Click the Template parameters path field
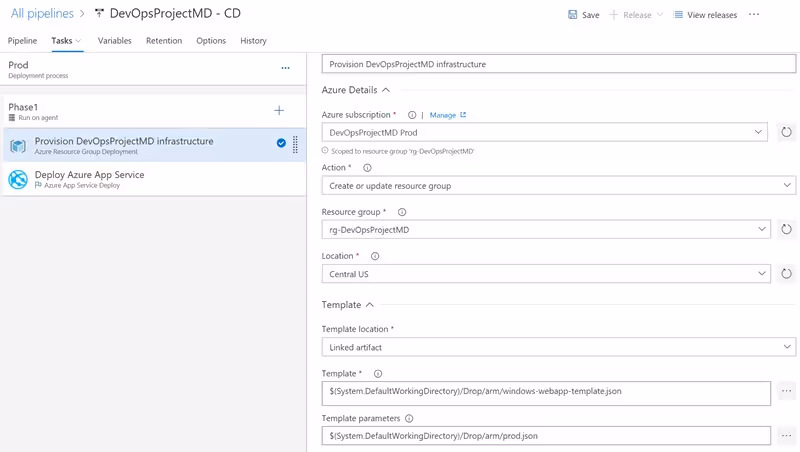 (546, 436)
